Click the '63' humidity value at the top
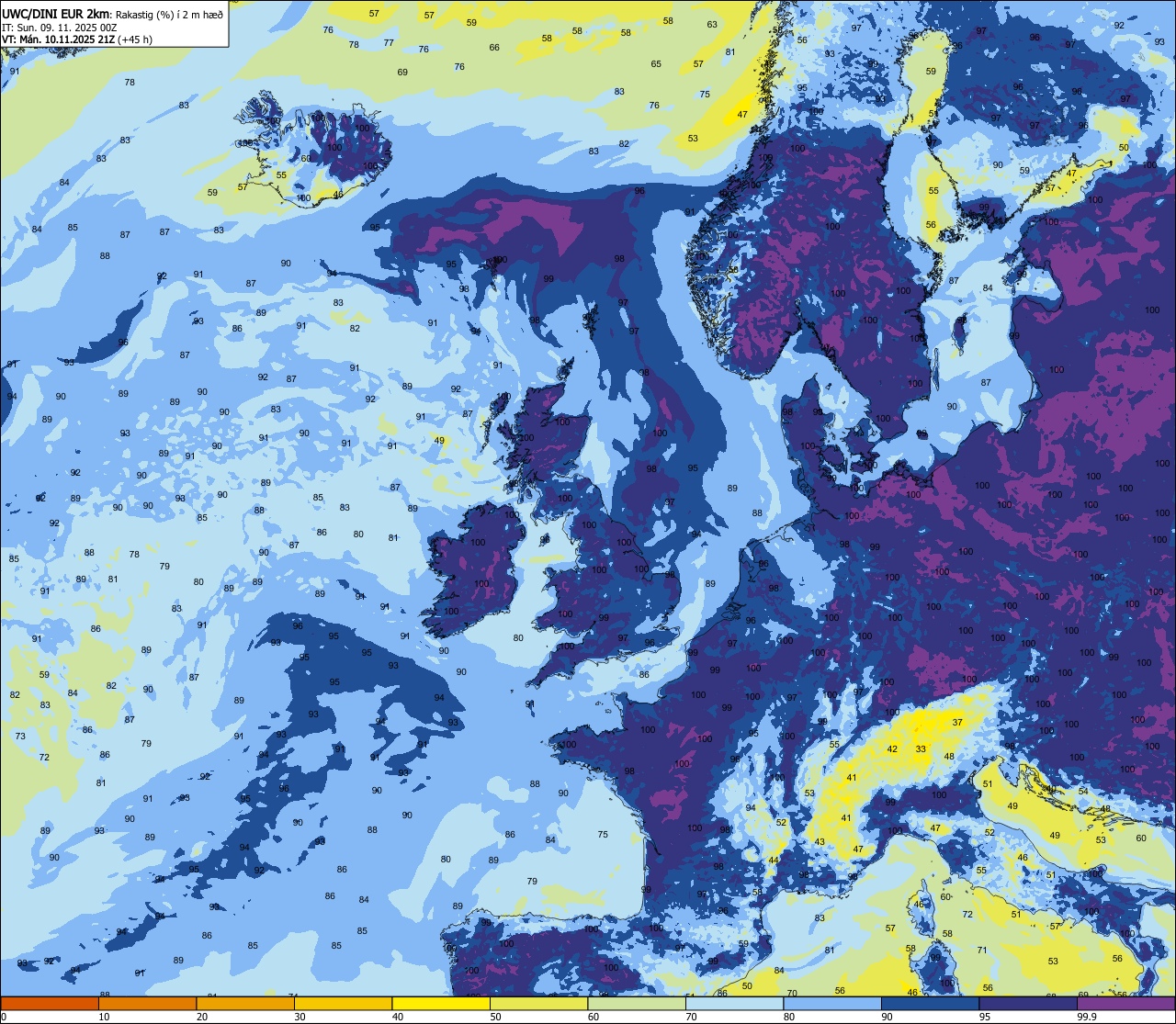This screenshot has width=1176, height=1024. (712, 25)
